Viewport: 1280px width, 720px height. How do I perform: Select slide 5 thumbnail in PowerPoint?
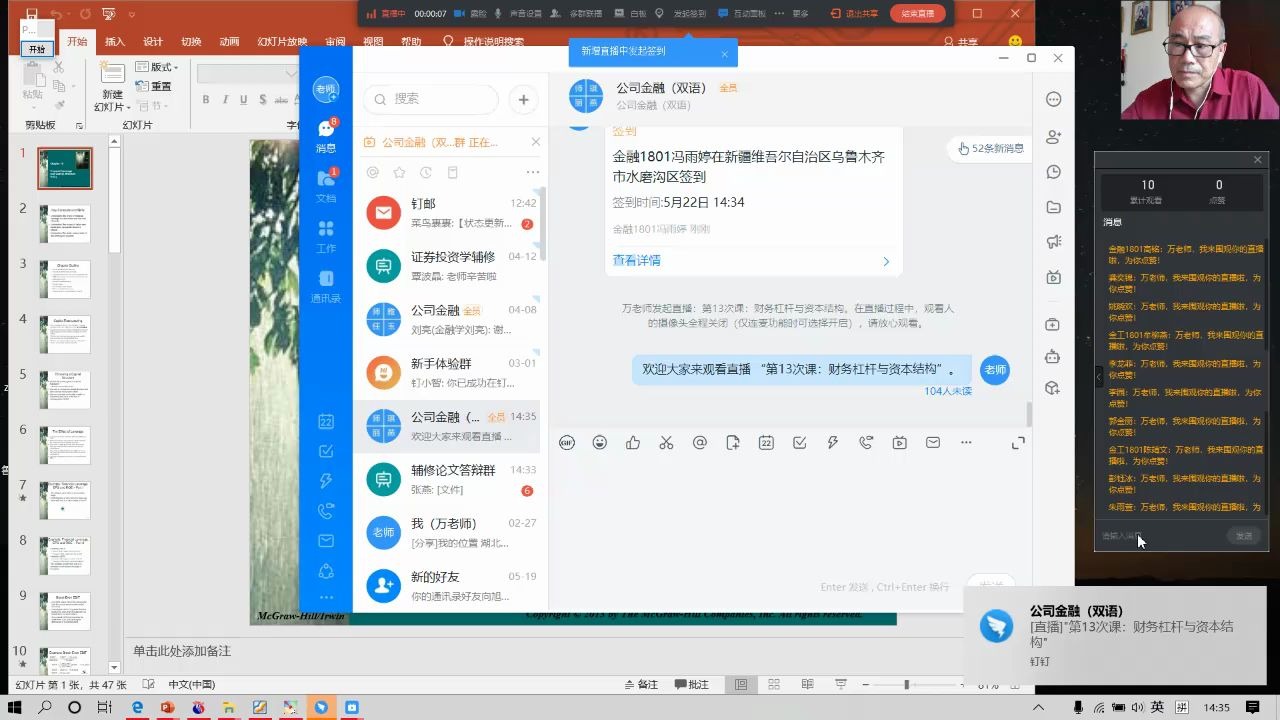pyautogui.click(x=65, y=390)
